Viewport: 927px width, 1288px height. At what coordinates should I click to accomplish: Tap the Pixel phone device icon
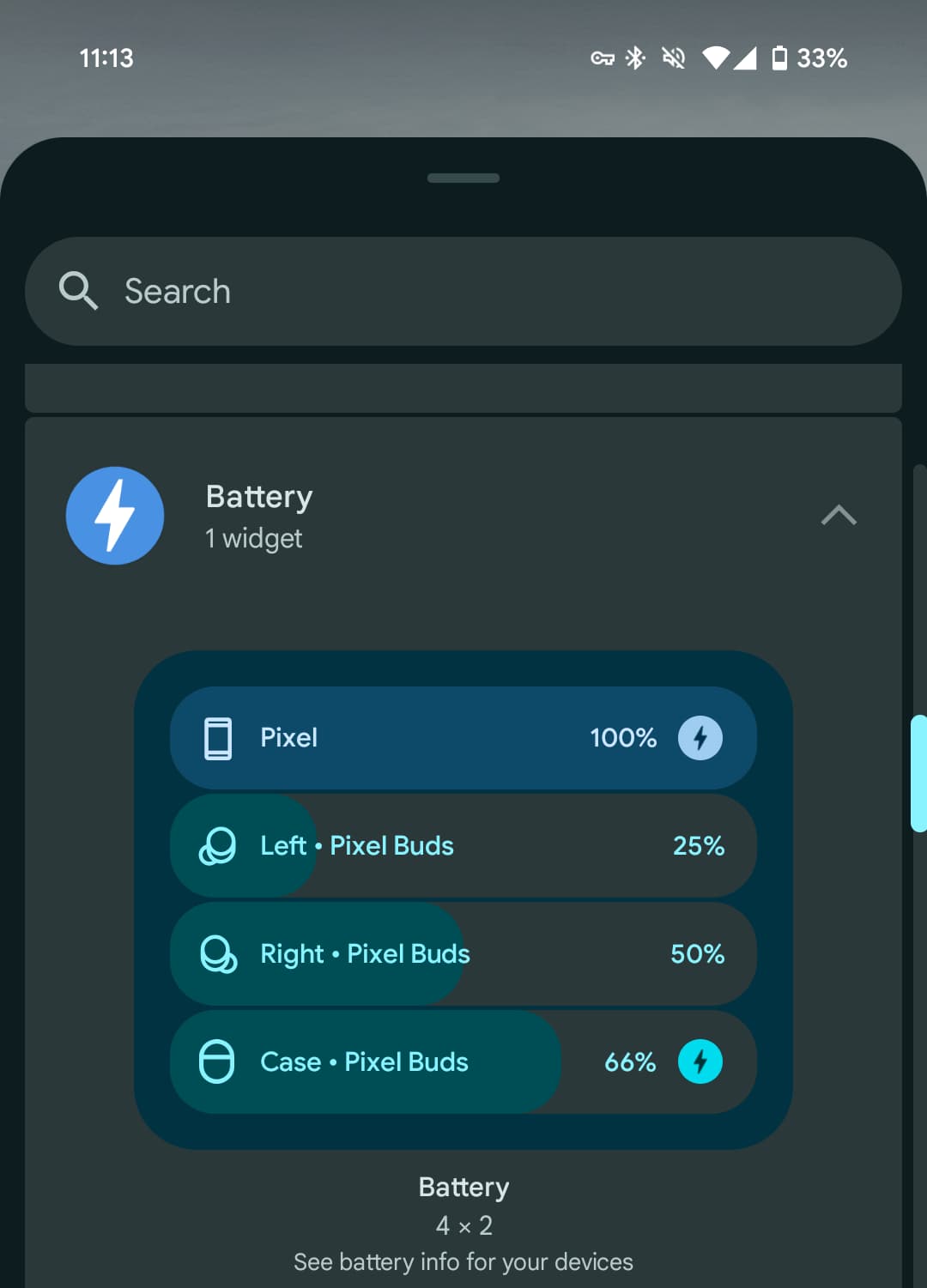pos(218,738)
